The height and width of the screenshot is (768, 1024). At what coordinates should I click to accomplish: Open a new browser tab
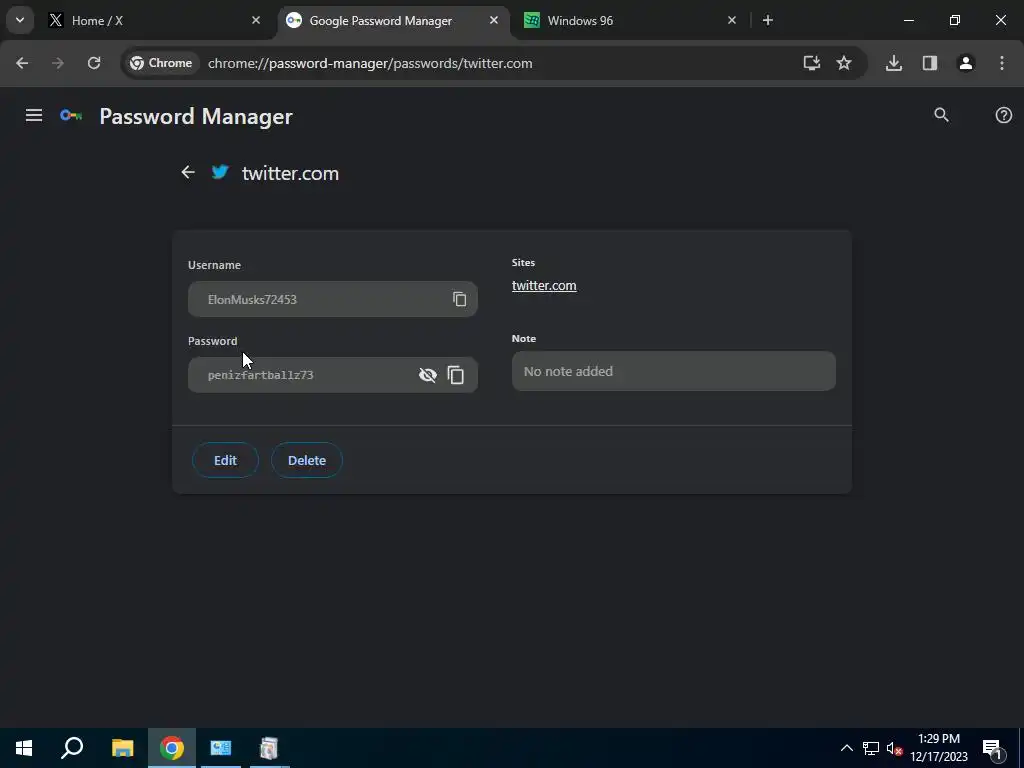pyautogui.click(x=768, y=20)
